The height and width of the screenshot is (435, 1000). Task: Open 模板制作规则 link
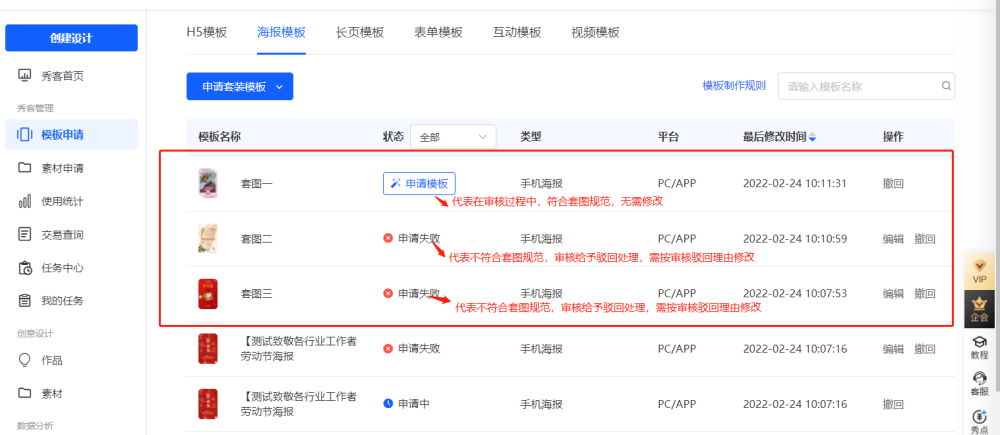tap(734, 86)
